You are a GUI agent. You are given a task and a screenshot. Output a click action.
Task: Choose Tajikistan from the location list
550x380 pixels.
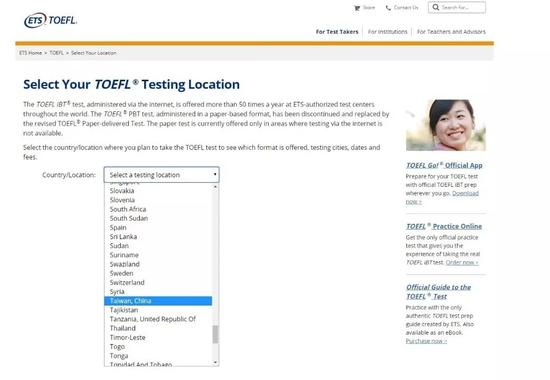(158, 310)
